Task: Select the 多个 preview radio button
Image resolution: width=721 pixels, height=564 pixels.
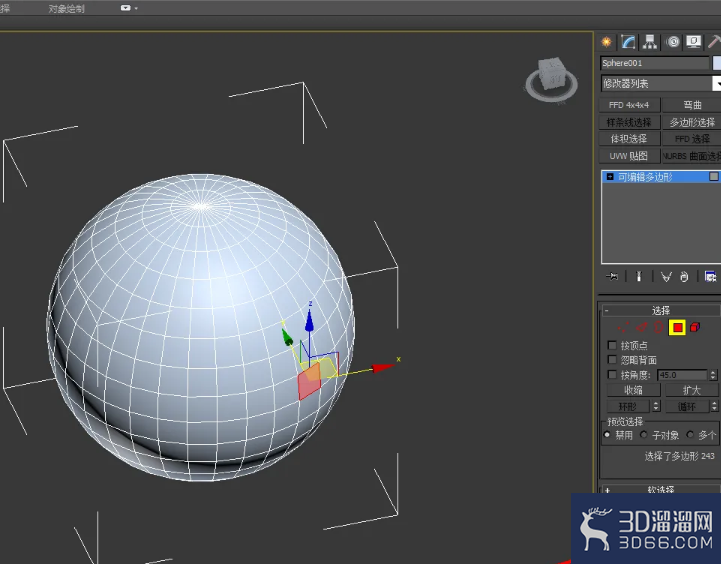Action: [x=690, y=434]
